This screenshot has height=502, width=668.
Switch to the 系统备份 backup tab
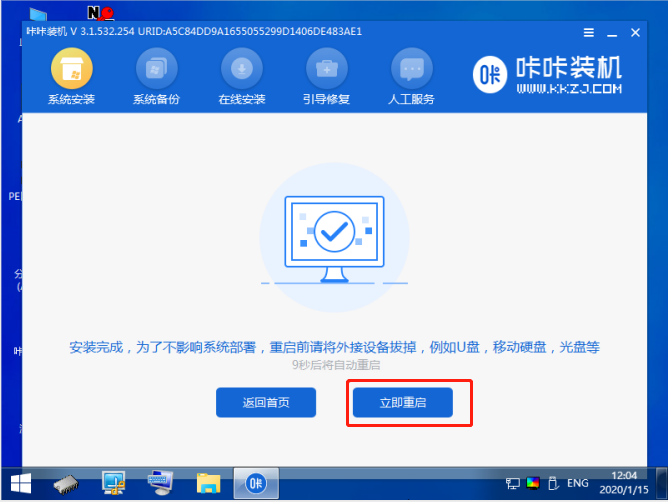coord(157,78)
